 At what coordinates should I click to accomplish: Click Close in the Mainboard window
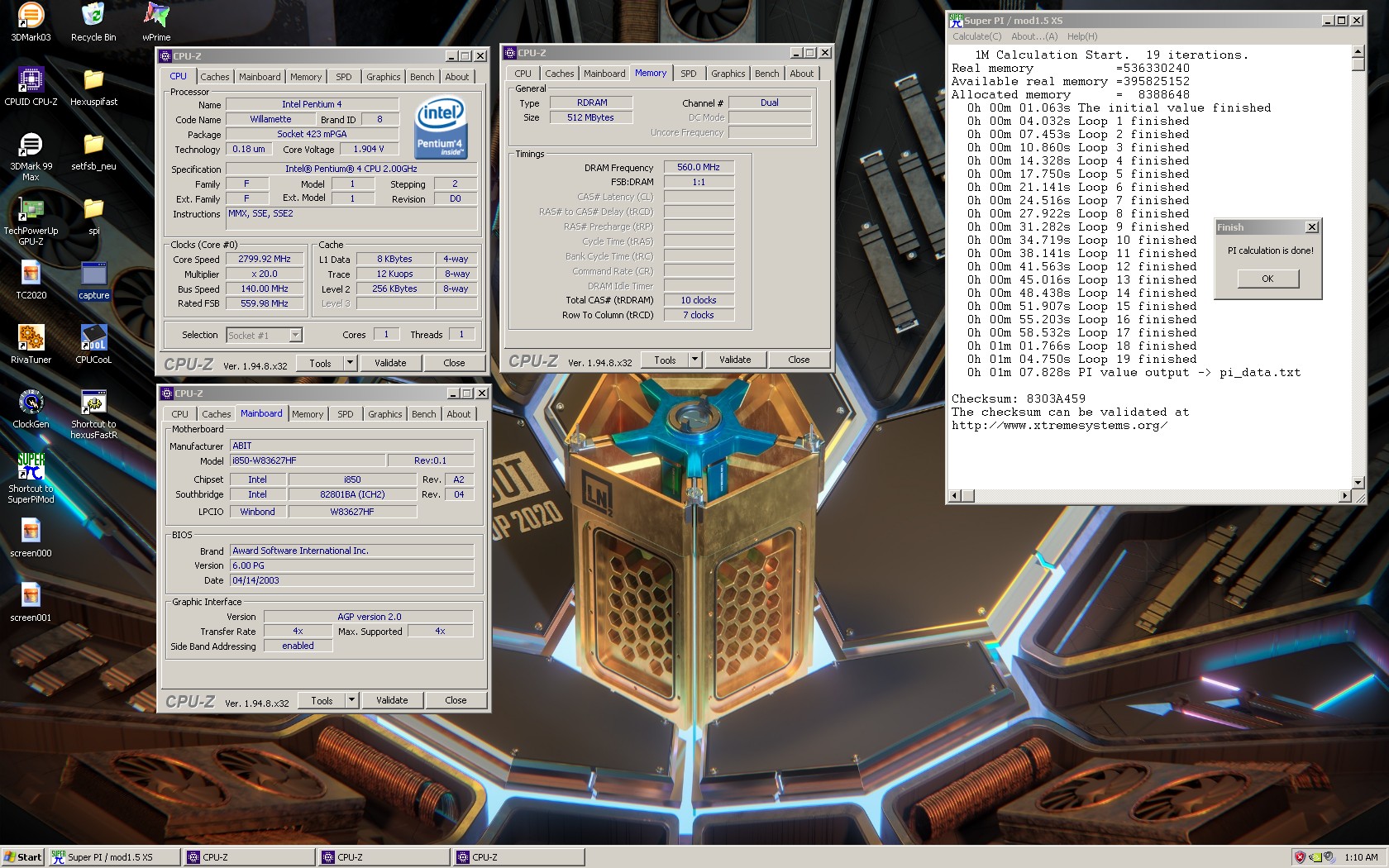pyautogui.click(x=456, y=699)
